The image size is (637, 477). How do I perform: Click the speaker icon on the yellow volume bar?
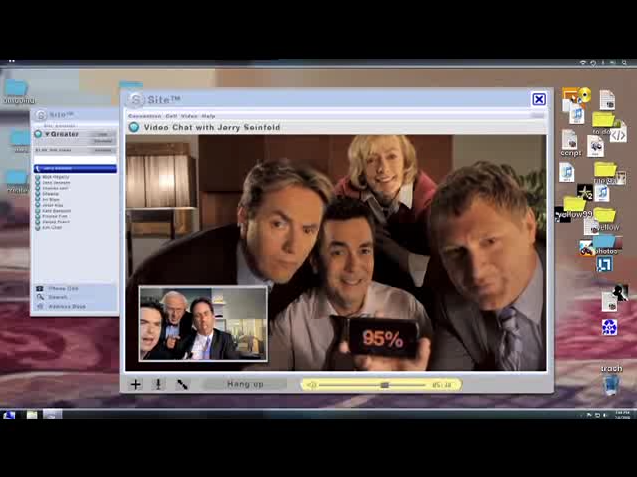[312, 385]
